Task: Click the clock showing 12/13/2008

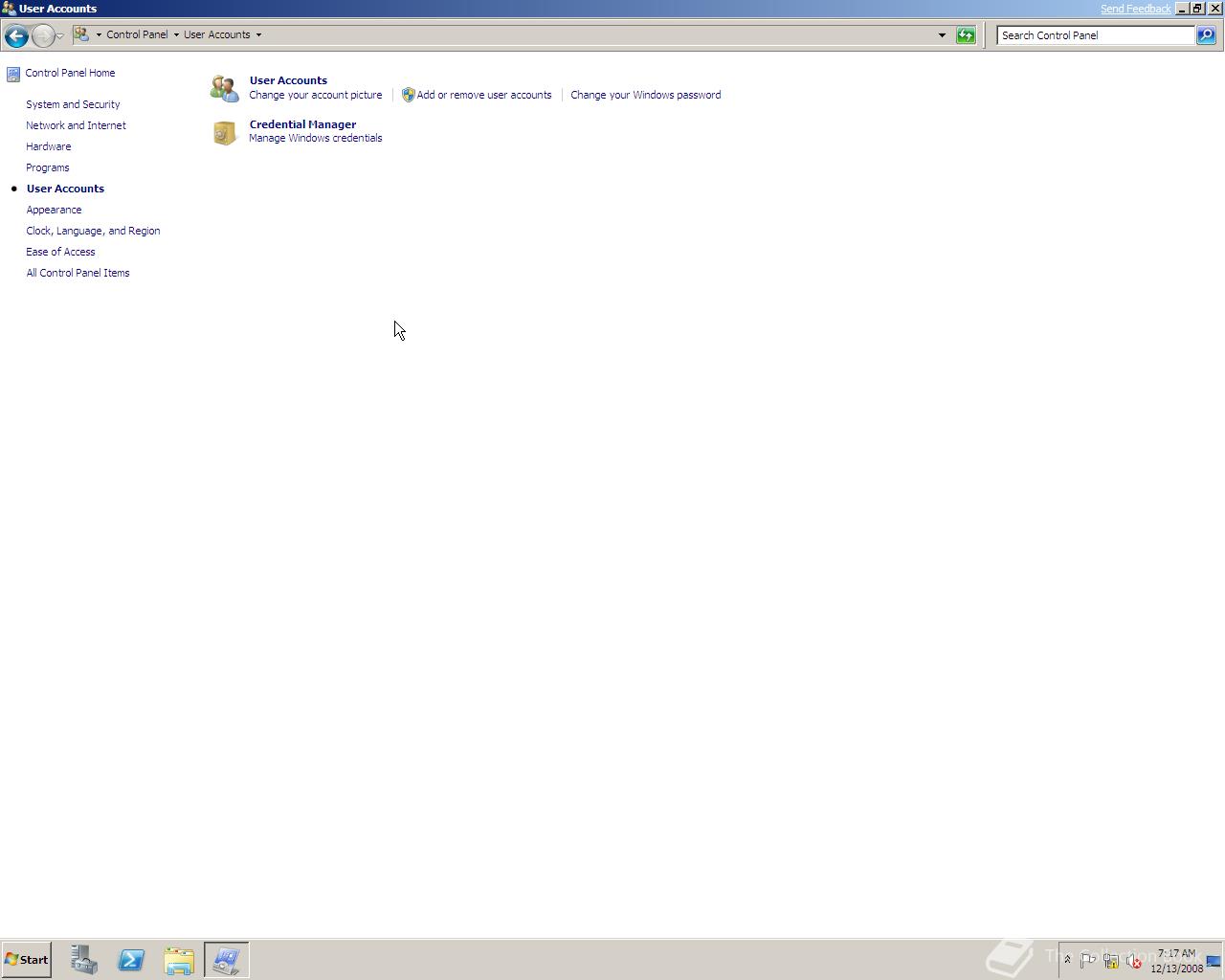Action: tap(1176, 961)
